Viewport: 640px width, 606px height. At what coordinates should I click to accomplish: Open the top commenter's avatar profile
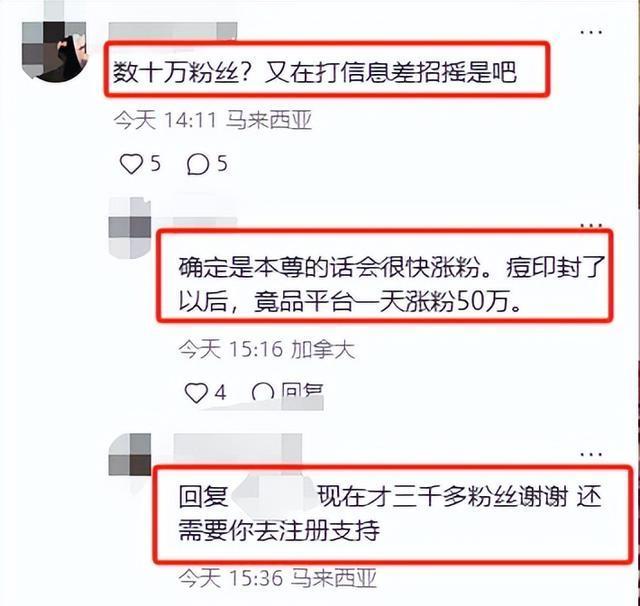[x=55, y=52]
